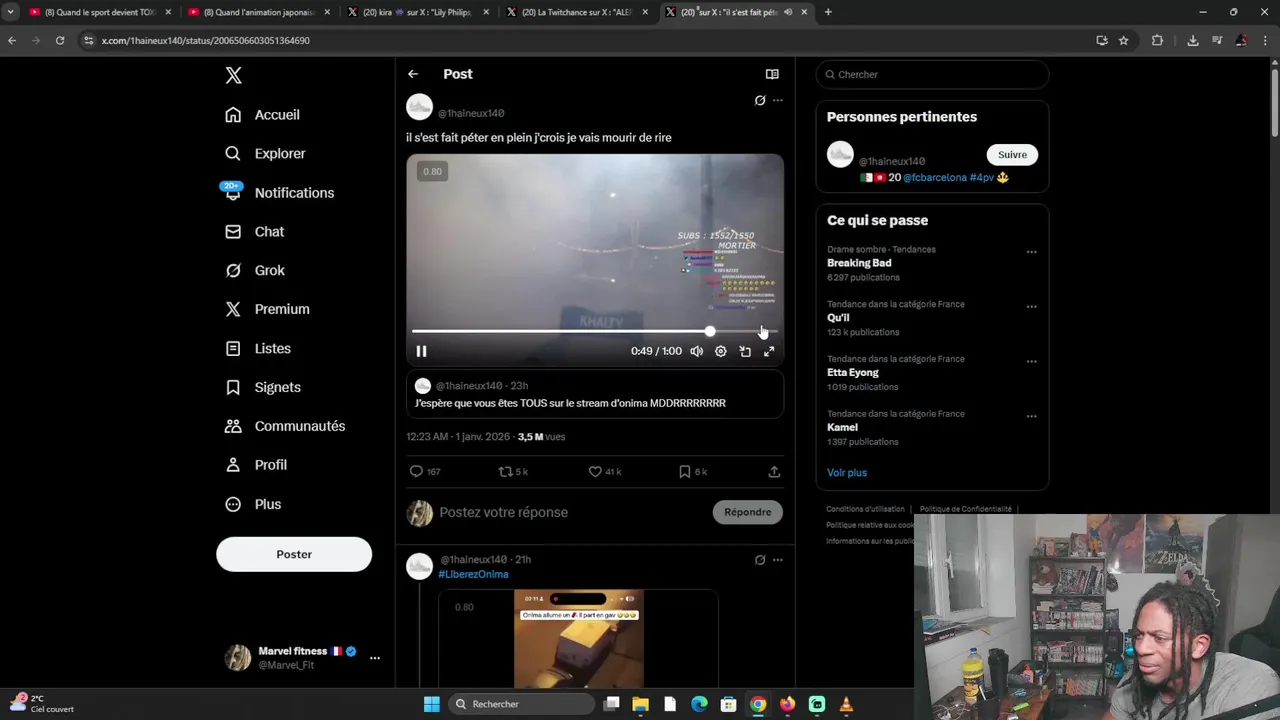Open the Qu'il trend

[x=838, y=318]
